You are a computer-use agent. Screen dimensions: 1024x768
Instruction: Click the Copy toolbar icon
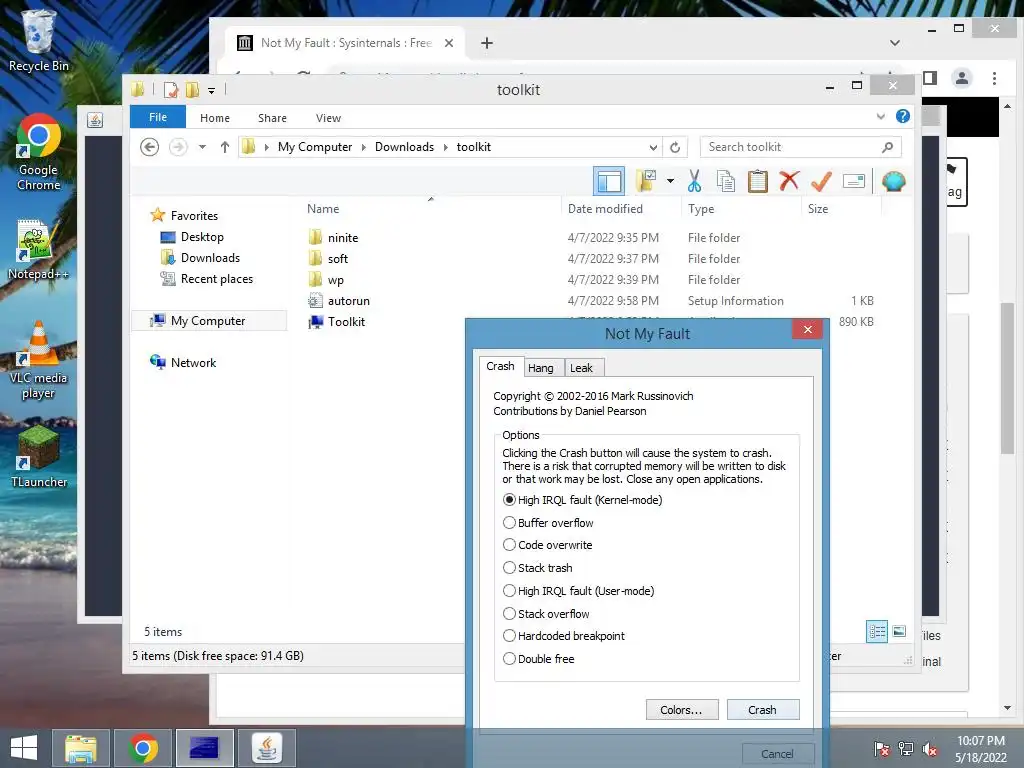pos(726,181)
